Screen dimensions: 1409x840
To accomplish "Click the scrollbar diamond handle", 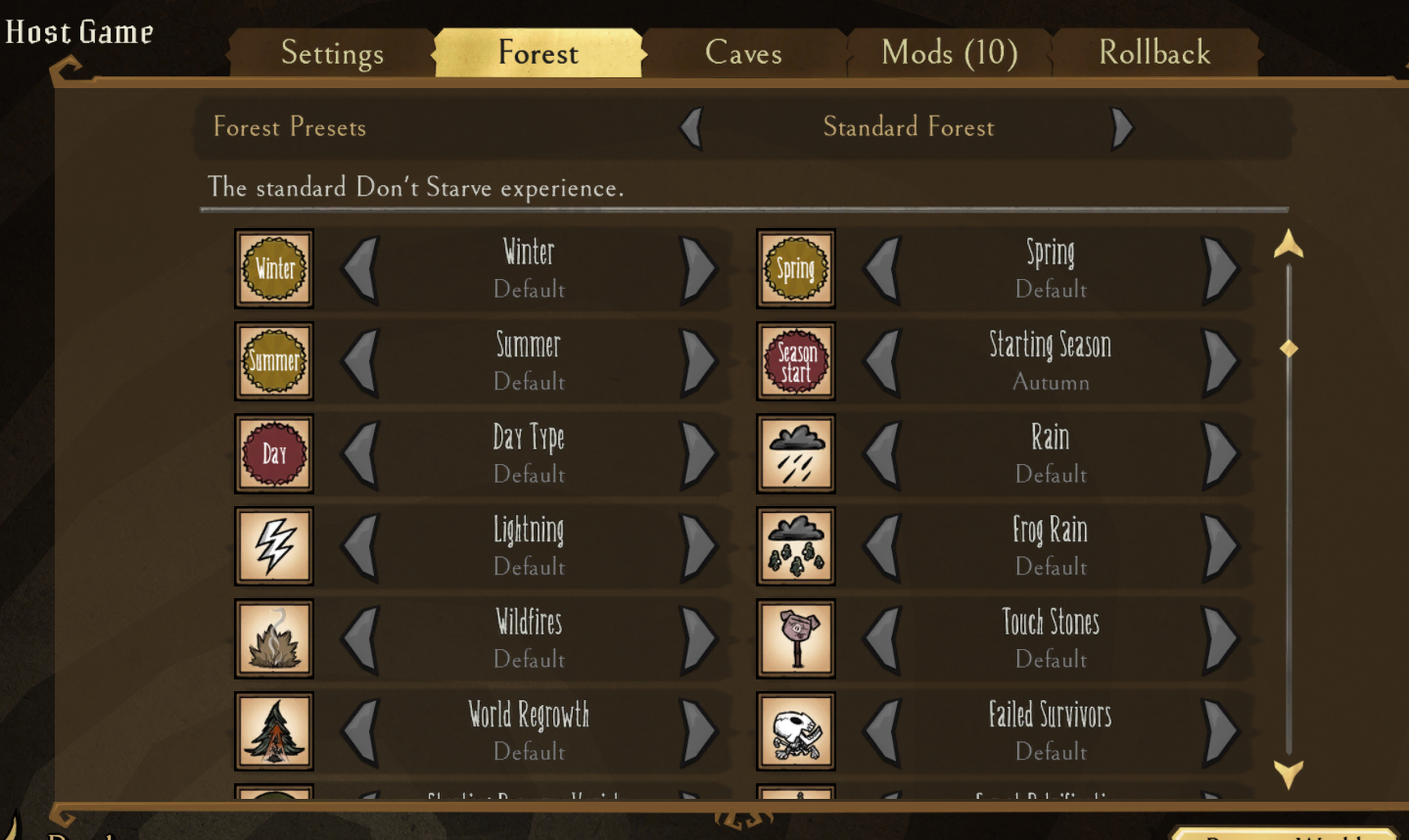I will coord(1289,349).
